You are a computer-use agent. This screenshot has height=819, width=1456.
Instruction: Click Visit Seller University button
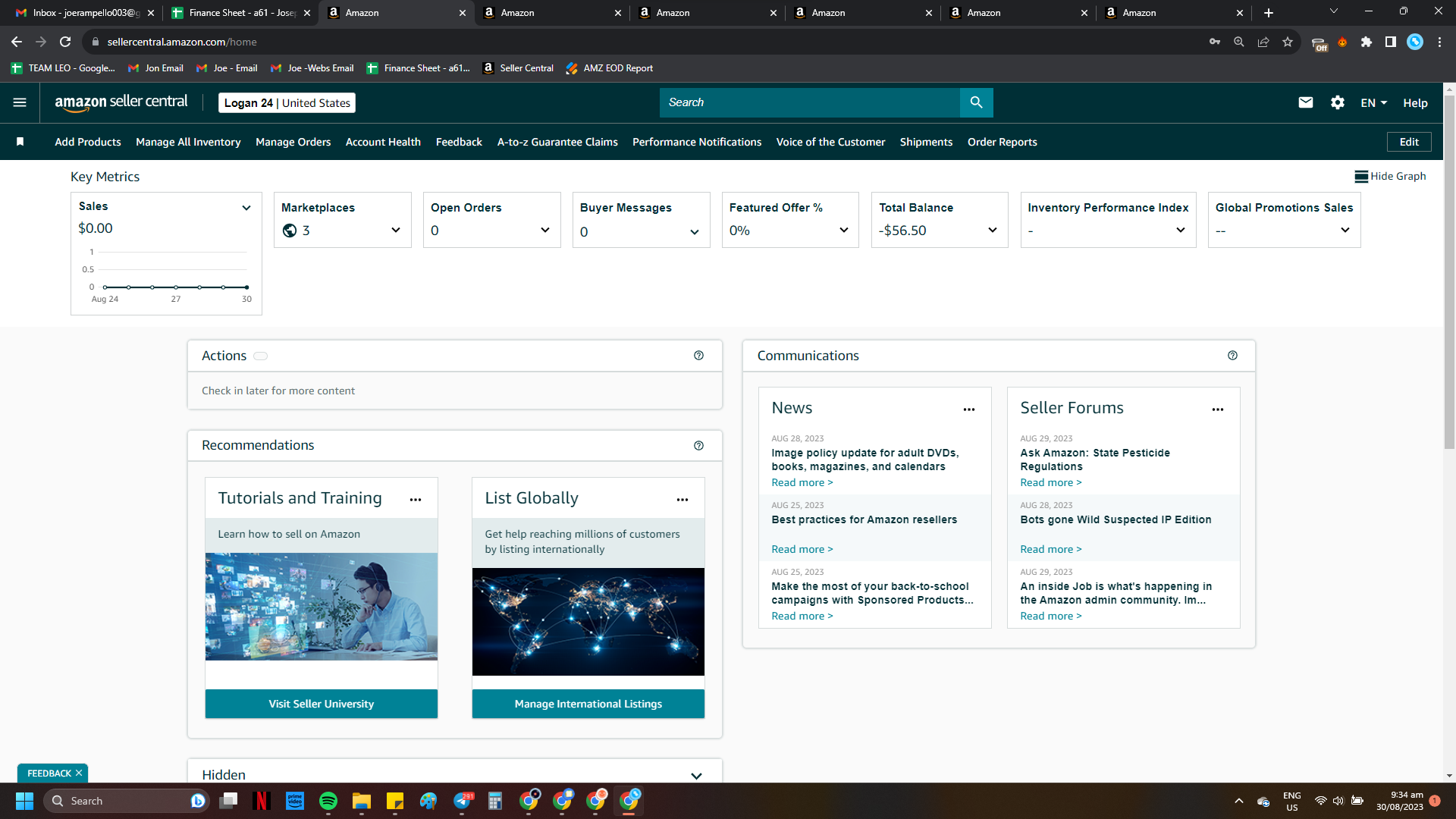(x=322, y=704)
